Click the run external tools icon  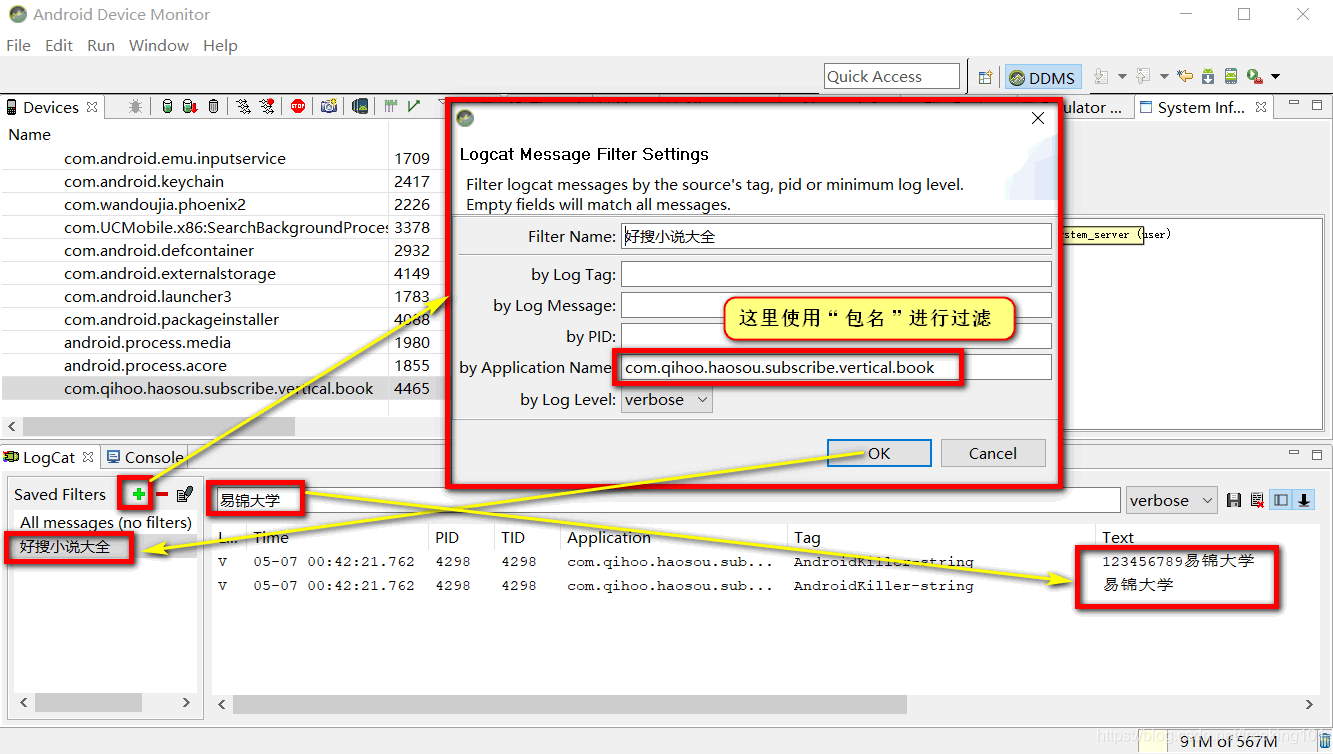coord(1254,76)
